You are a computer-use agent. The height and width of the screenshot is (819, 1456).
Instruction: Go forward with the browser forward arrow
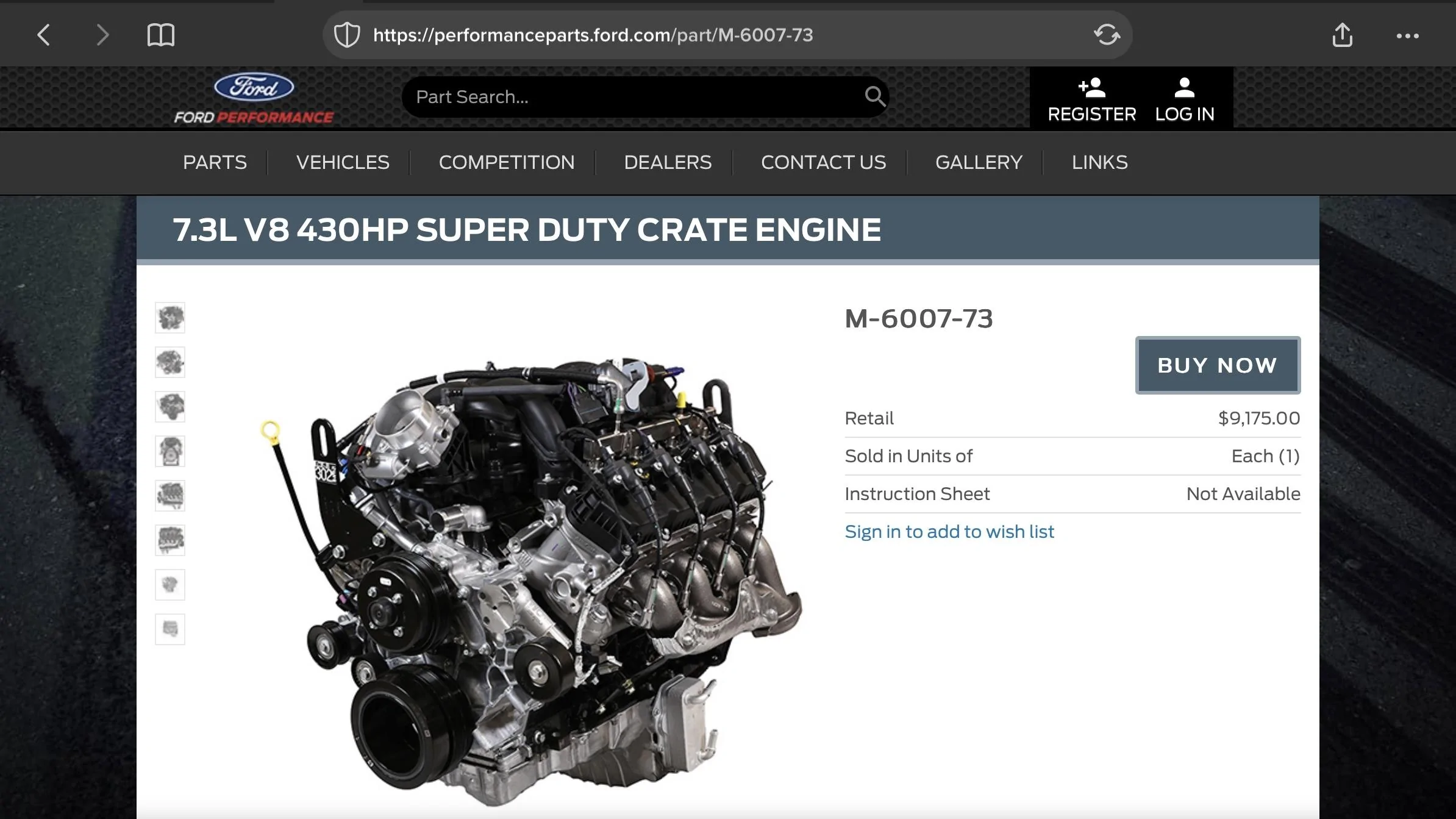102,35
